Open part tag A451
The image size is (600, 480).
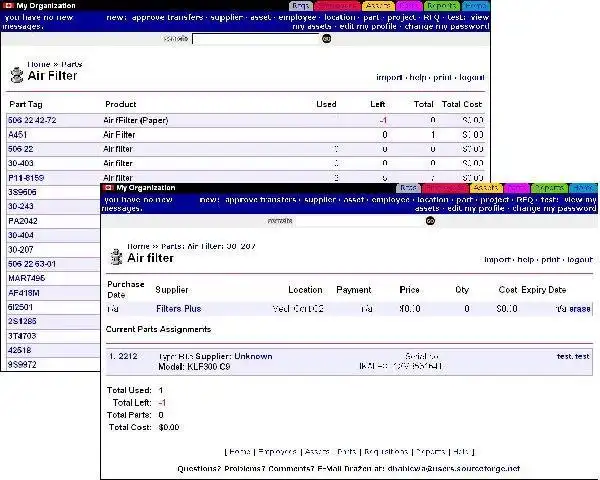[x=18, y=135]
